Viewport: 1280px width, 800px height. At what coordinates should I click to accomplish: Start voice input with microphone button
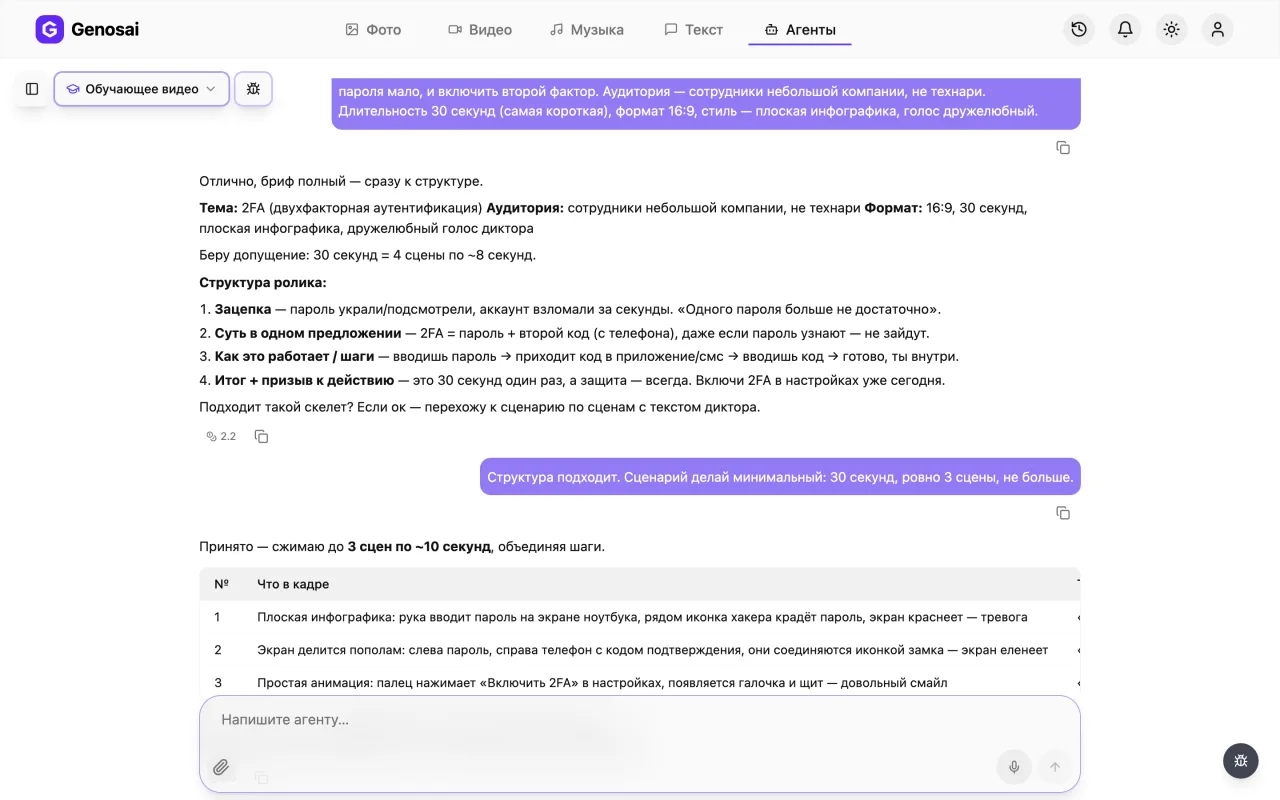coord(1014,767)
